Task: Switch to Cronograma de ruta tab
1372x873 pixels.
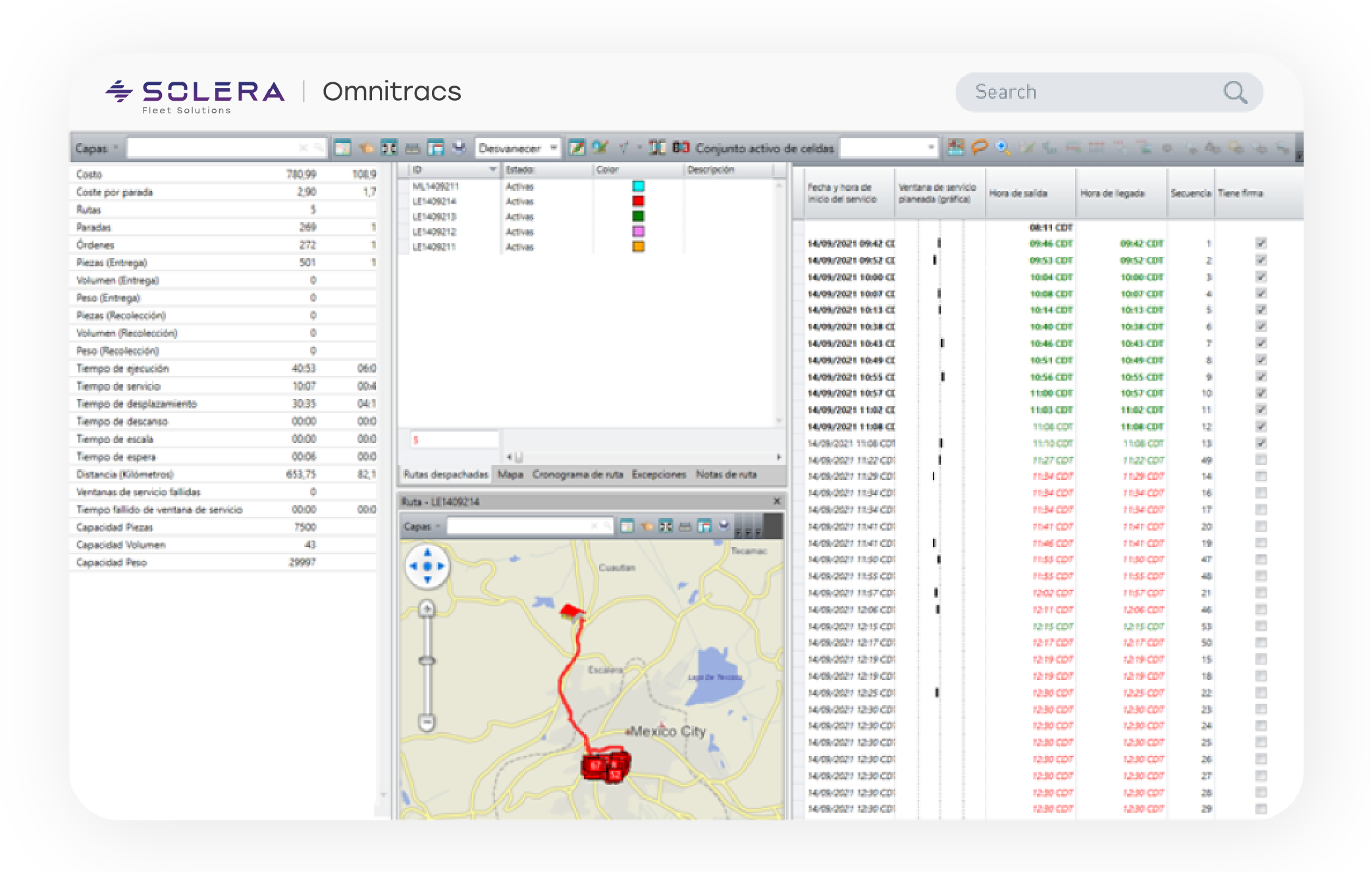Action: (x=577, y=475)
